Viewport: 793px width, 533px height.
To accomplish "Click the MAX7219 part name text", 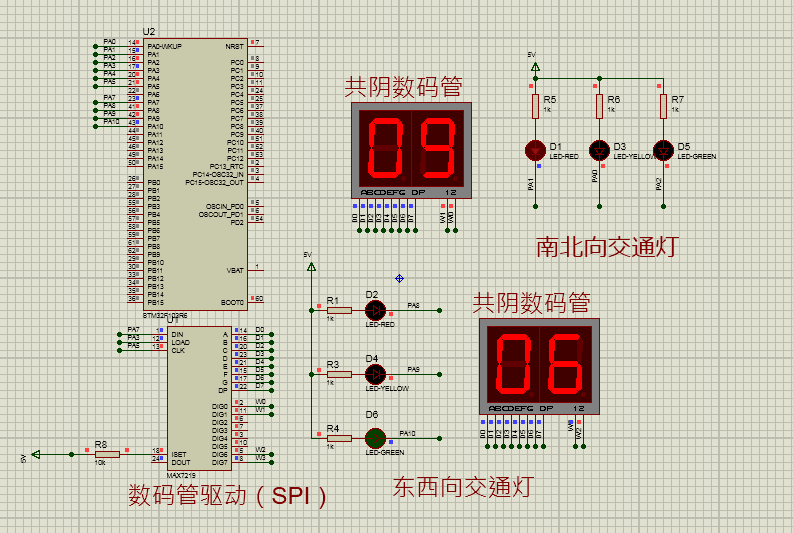I will (x=181, y=475).
